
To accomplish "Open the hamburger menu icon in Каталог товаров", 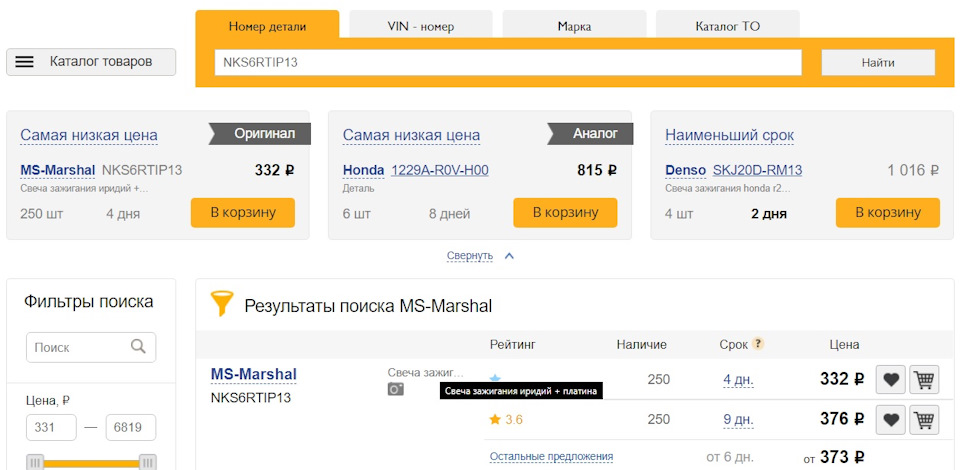I will (24, 62).
